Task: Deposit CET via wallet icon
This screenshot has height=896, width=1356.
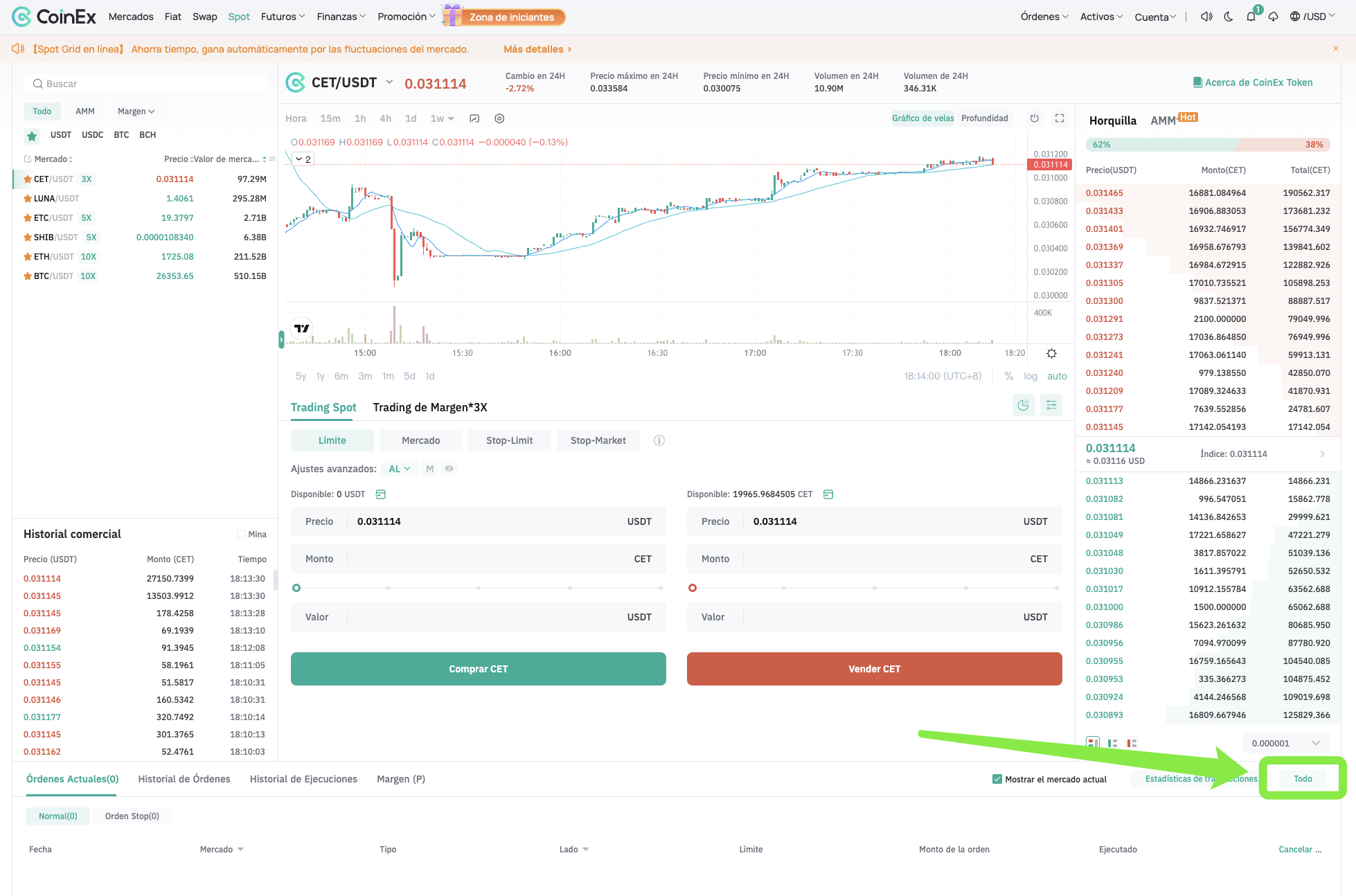Action: pos(828,494)
